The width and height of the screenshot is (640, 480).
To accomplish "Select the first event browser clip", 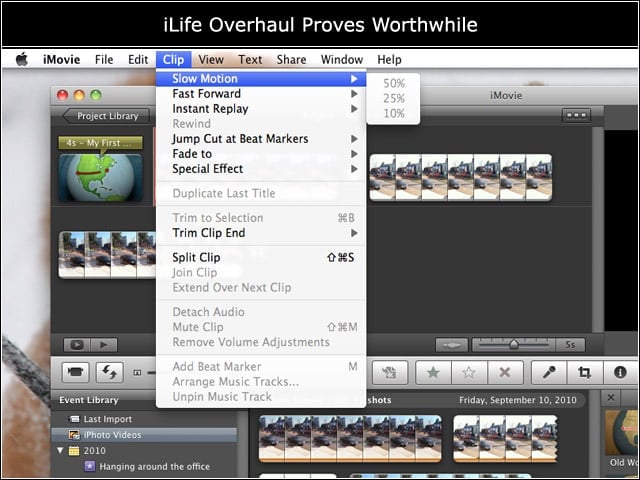I will point(350,439).
